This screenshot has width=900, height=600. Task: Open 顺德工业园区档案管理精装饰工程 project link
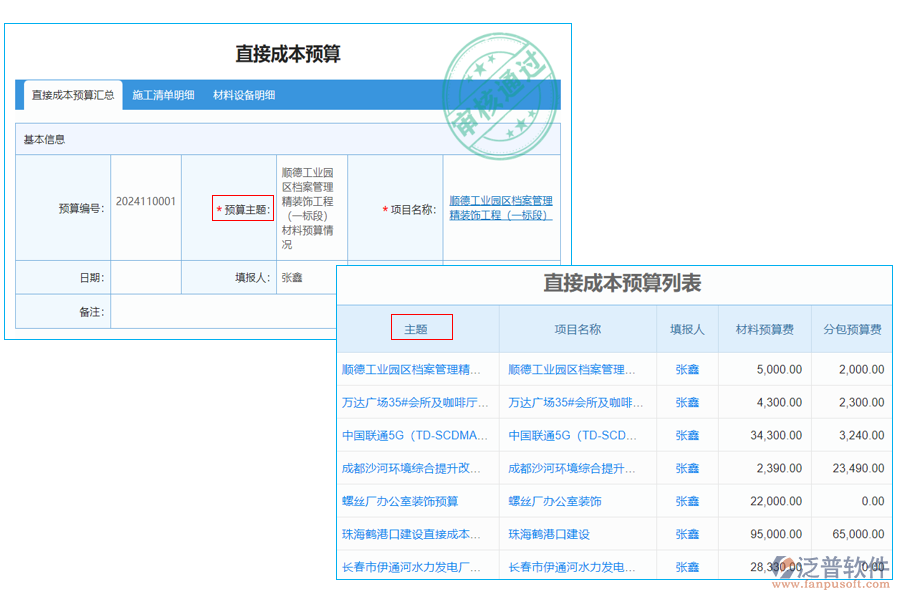[503, 208]
